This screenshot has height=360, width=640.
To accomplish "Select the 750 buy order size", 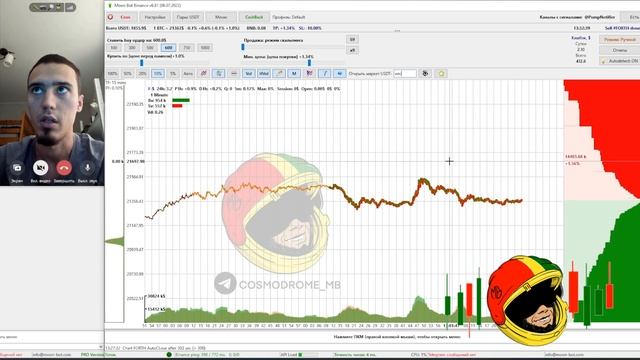I will coord(187,48).
